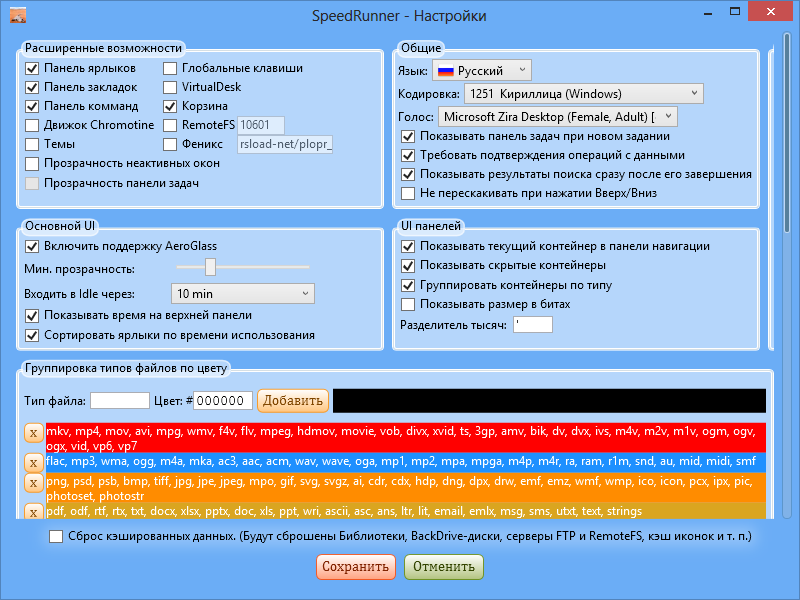Enable Движок Chromotine checkbox
This screenshot has width=800, height=600.
point(32,125)
